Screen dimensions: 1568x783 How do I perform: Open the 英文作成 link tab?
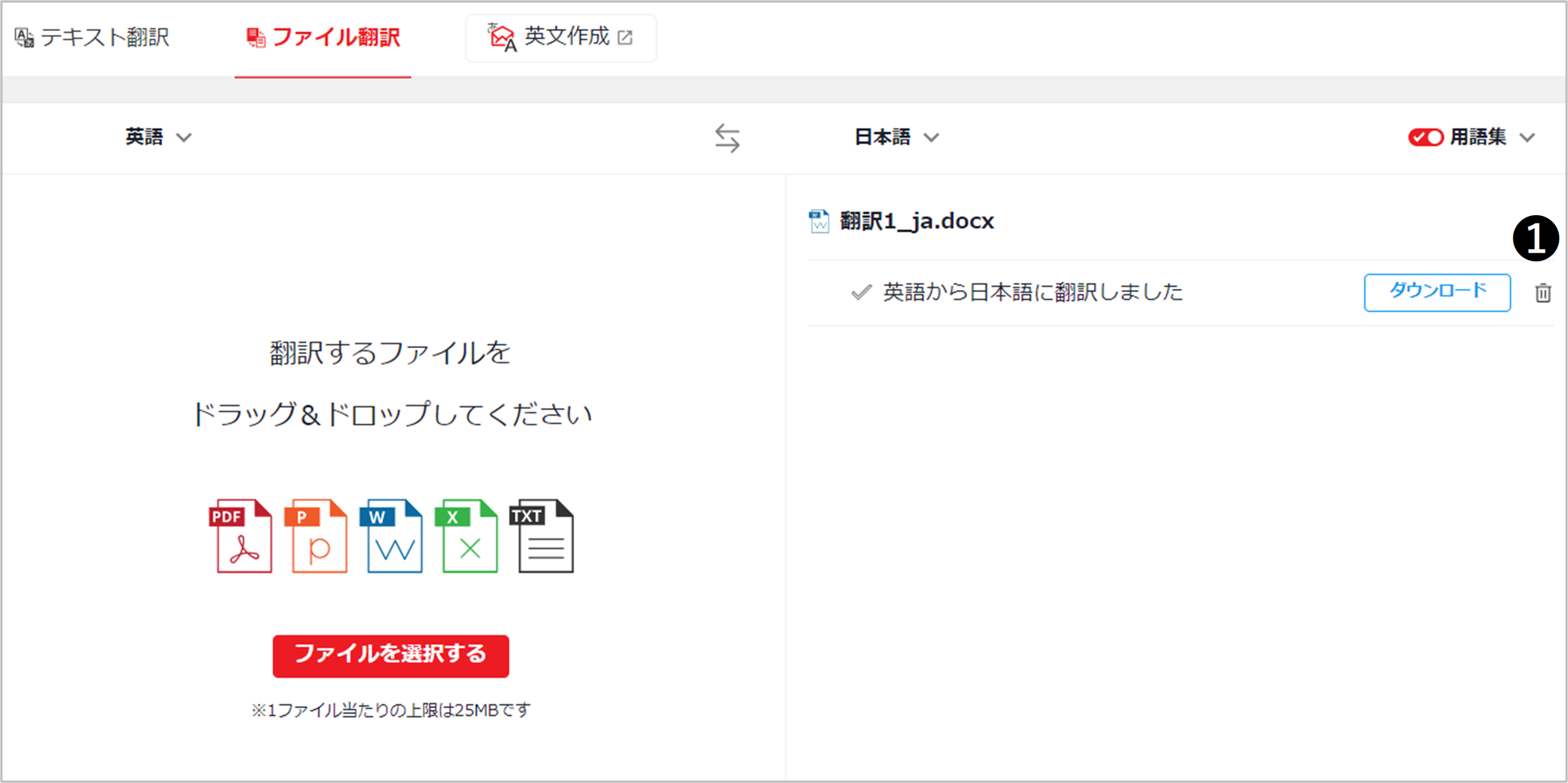click(561, 38)
